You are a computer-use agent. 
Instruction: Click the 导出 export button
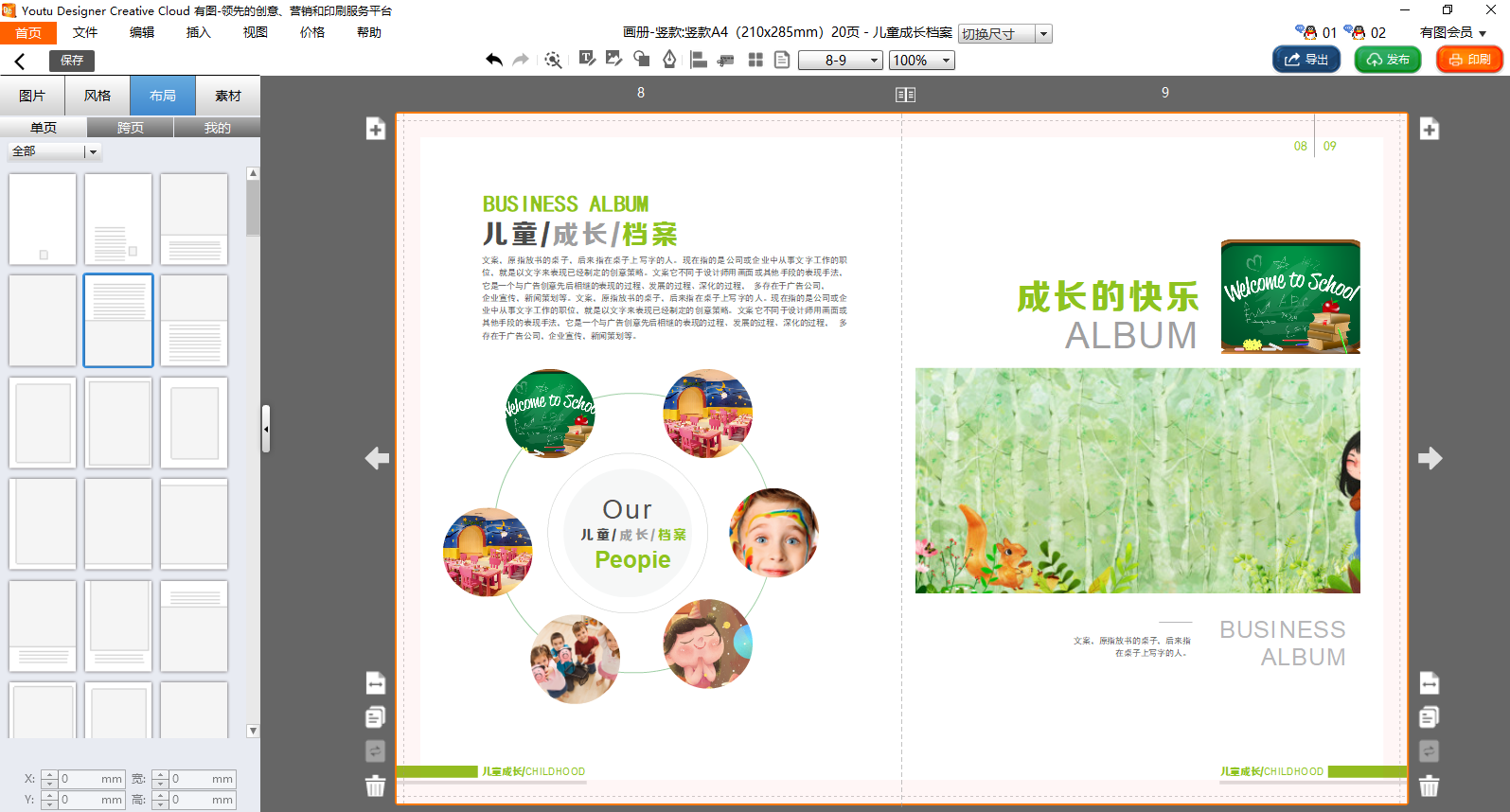coord(1306,60)
